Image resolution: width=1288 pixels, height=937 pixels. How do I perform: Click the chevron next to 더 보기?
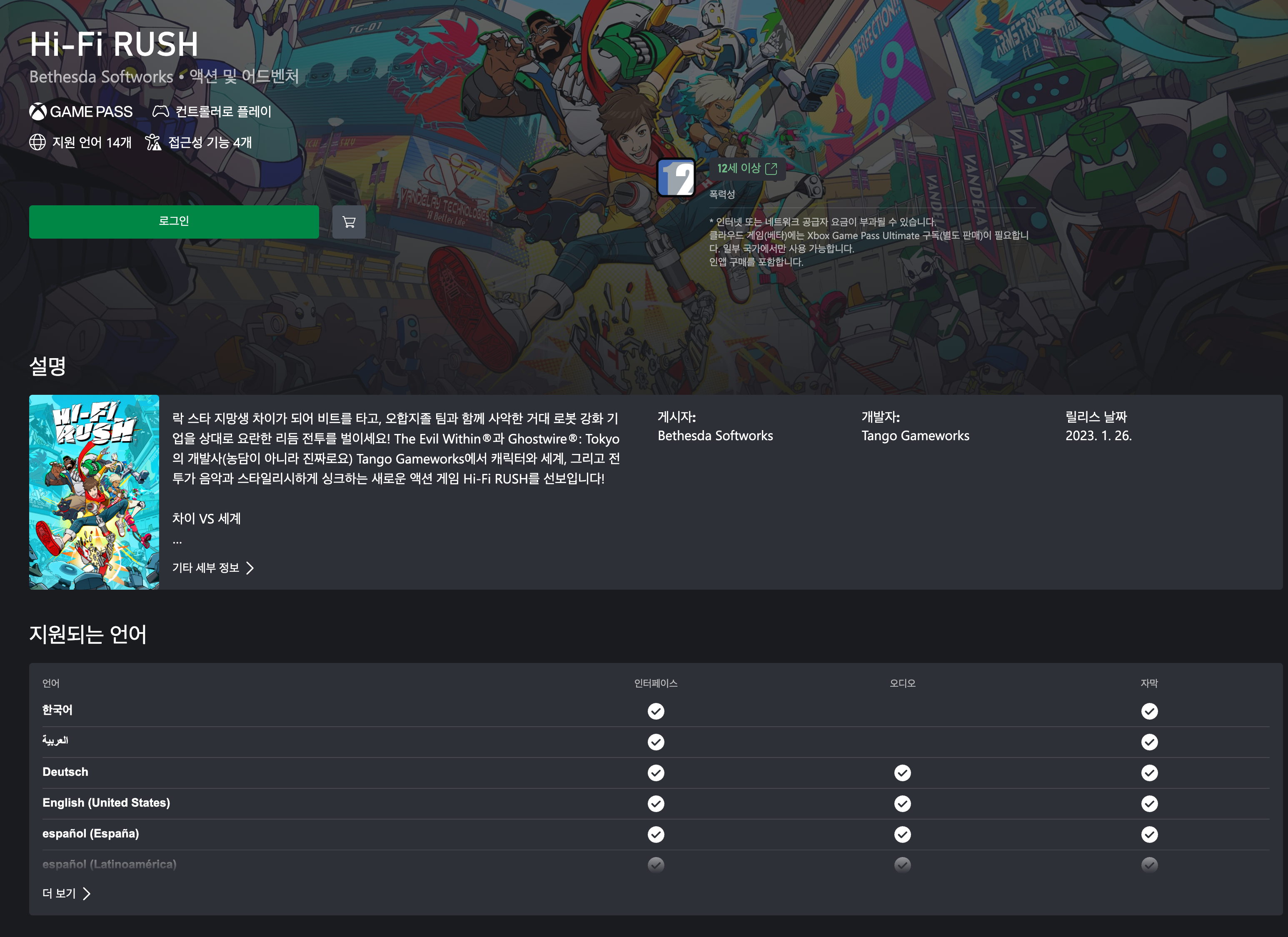[x=86, y=893]
